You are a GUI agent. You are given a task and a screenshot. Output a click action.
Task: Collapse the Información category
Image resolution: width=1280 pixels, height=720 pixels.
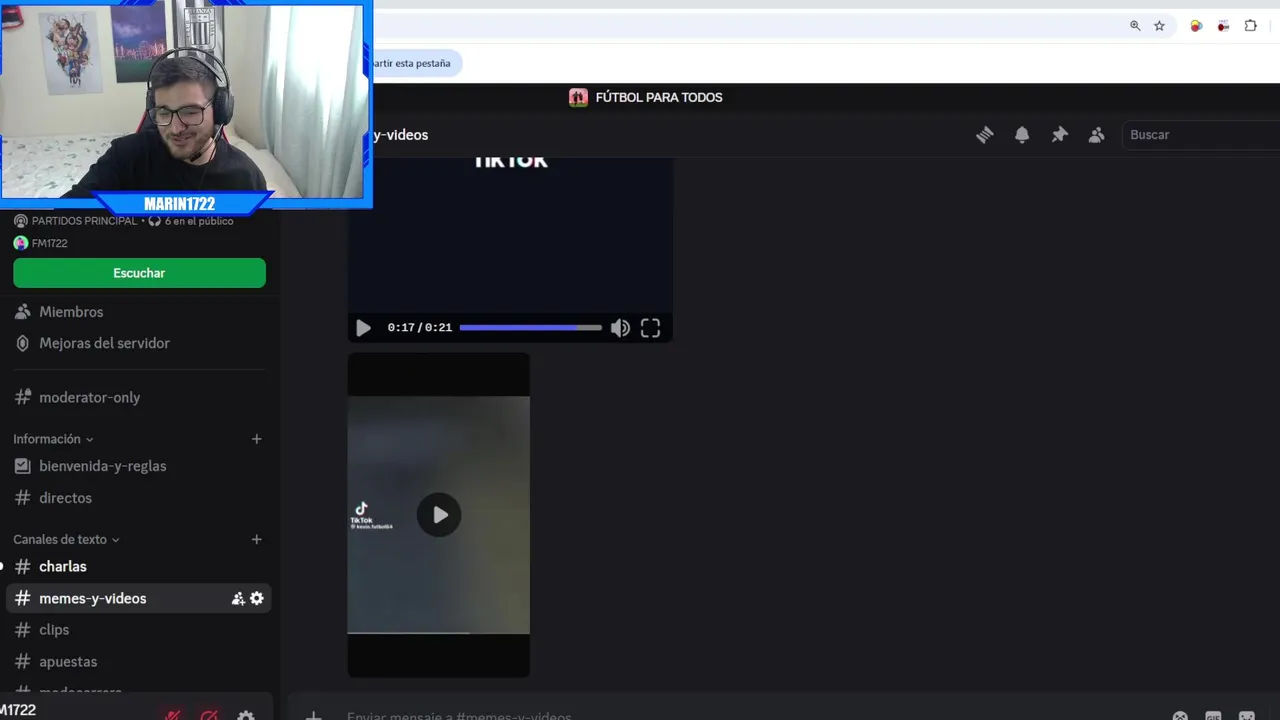click(x=53, y=439)
